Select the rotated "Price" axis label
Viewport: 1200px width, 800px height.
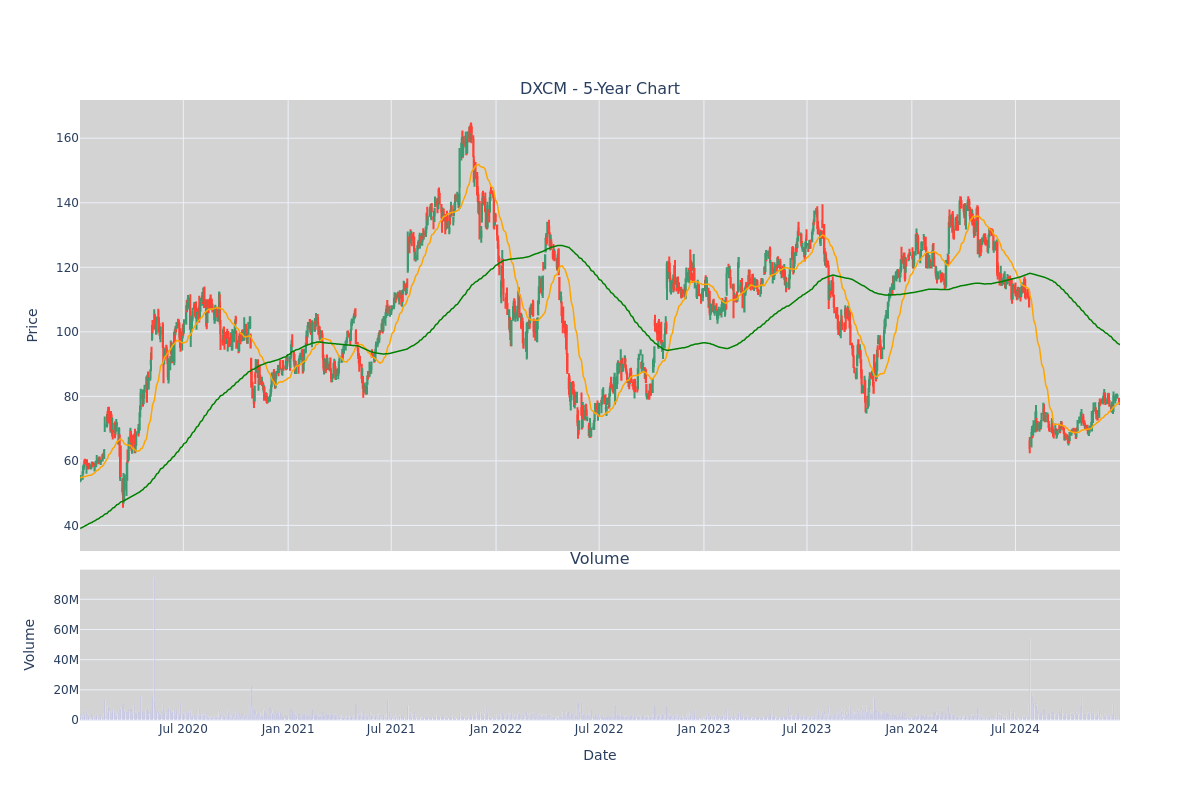pos(33,325)
